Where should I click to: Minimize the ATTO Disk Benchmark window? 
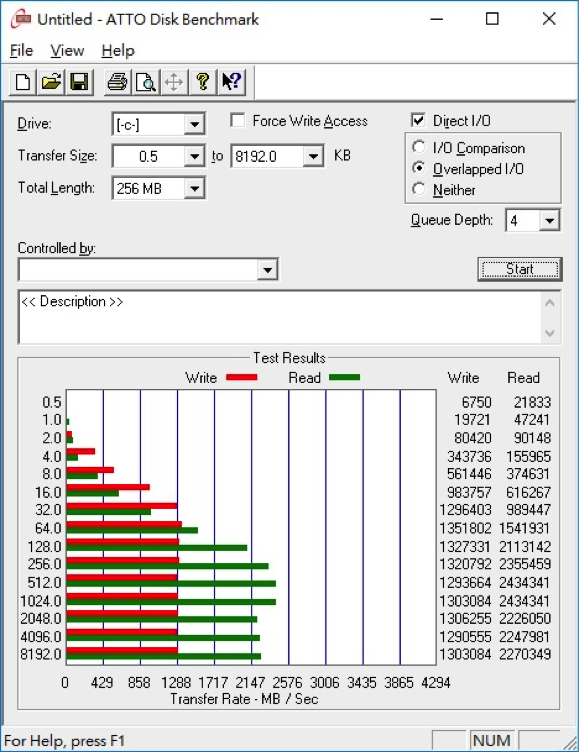click(x=436, y=19)
